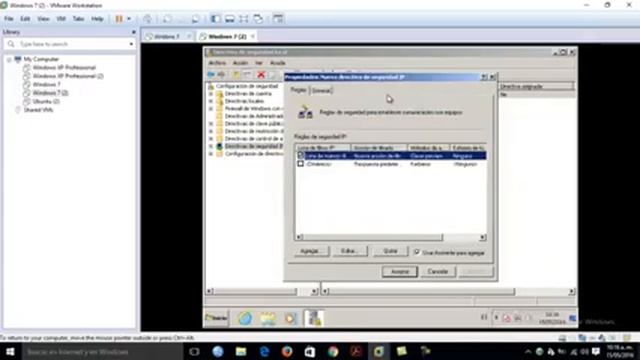Screen dimensions: 640x360
Task: Open the VMware VM menu
Action: (61, 19)
